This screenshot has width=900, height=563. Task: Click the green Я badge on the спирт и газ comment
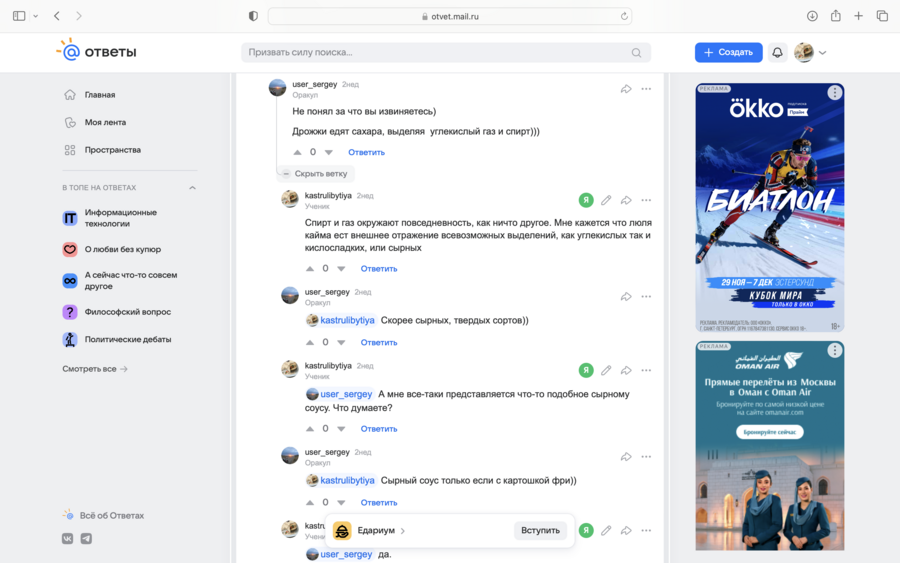[x=585, y=200]
